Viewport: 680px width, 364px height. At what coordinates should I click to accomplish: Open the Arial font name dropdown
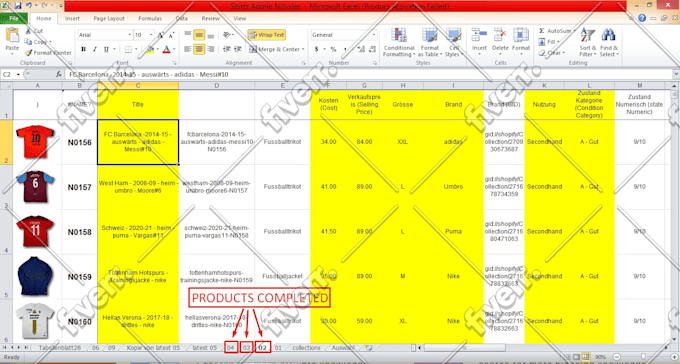coord(129,35)
